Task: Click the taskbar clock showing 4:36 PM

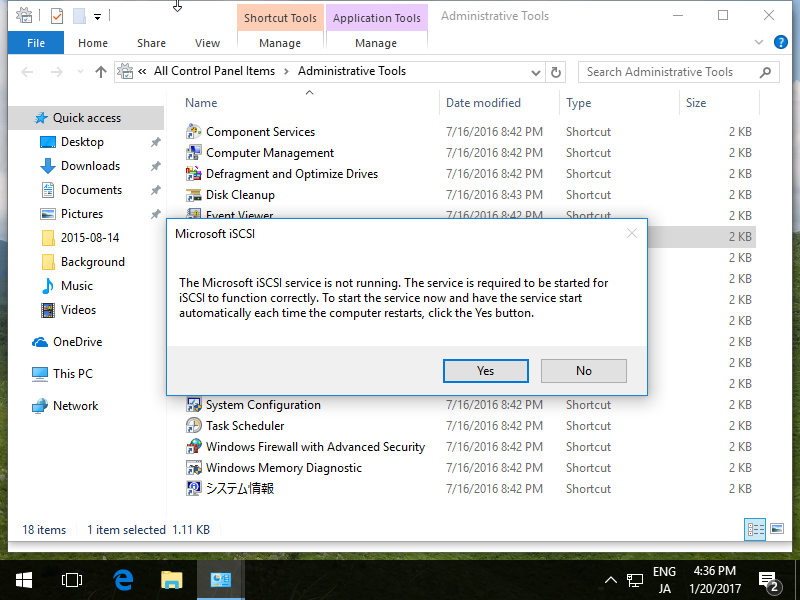Action: click(715, 580)
